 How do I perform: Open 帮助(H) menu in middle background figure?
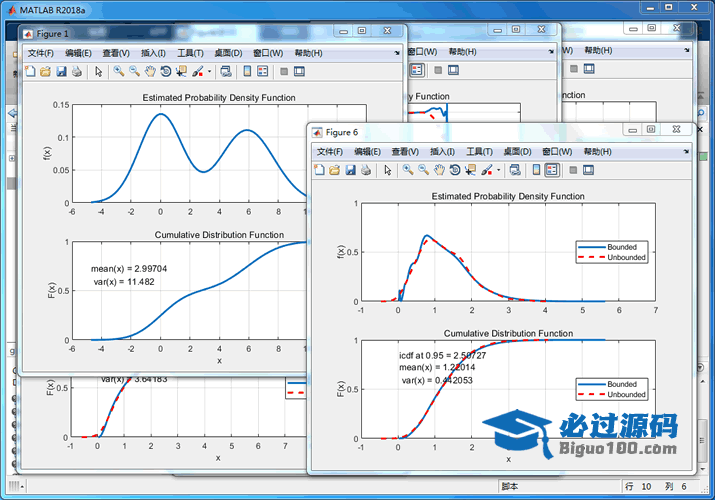pos(462,52)
